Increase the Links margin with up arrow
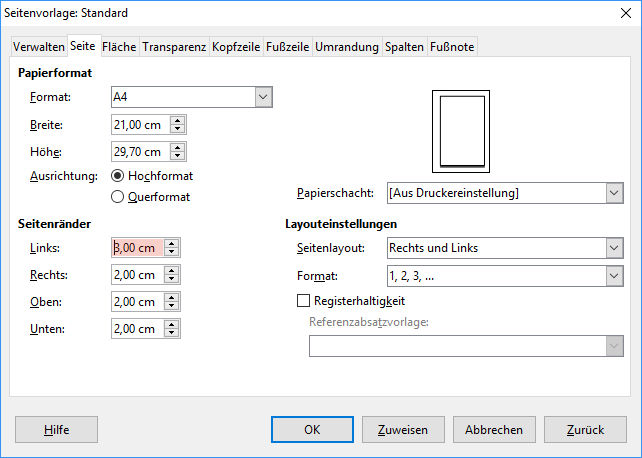The image size is (642, 458). 171,243
